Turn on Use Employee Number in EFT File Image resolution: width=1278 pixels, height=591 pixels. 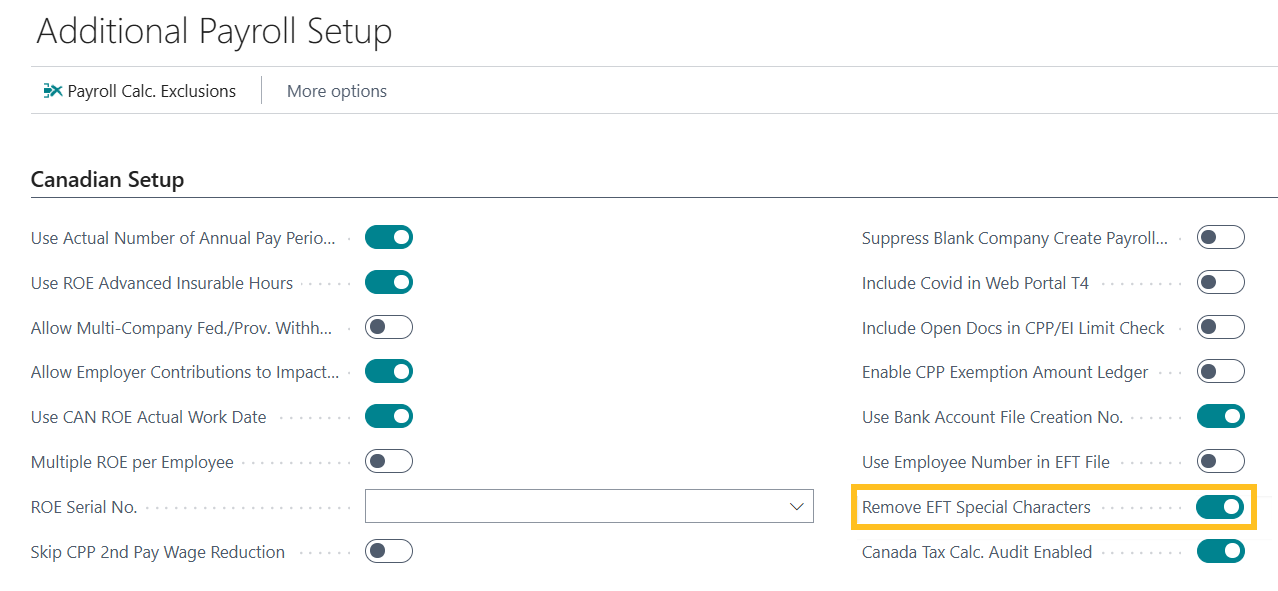pos(1220,462)
